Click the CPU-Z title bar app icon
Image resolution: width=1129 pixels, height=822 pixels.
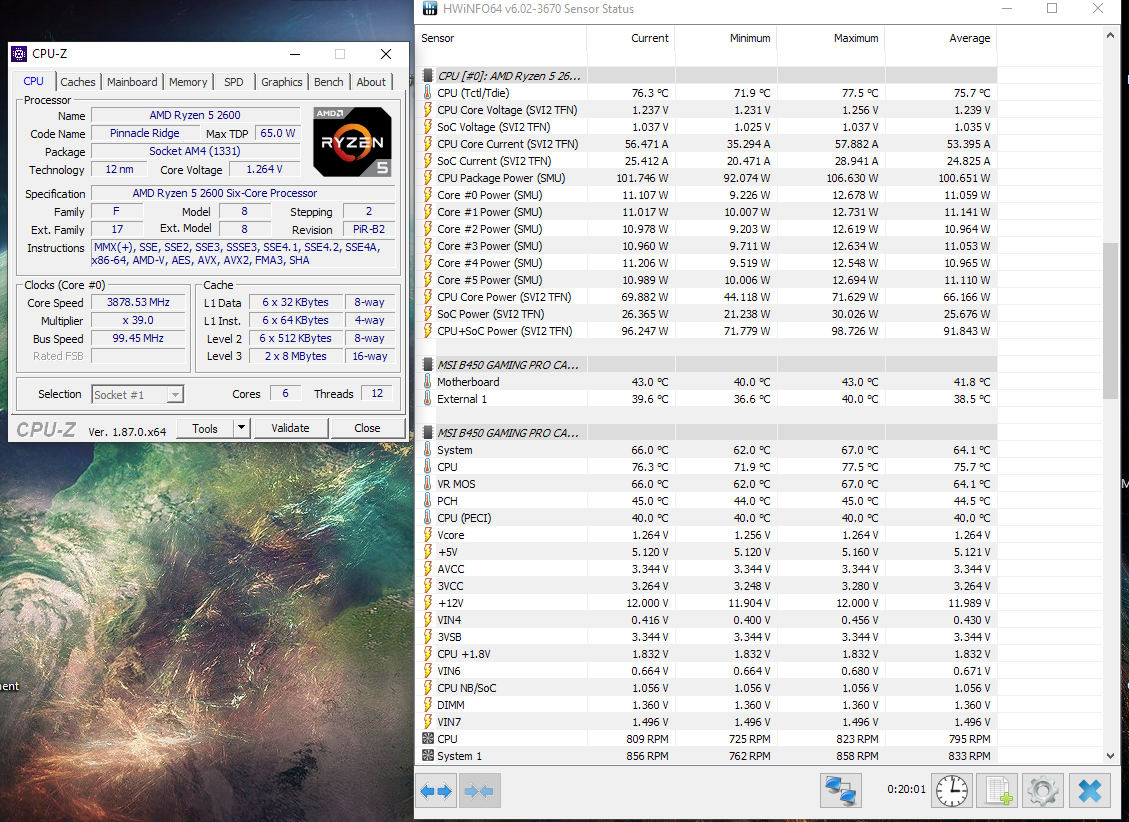(19, 54)
